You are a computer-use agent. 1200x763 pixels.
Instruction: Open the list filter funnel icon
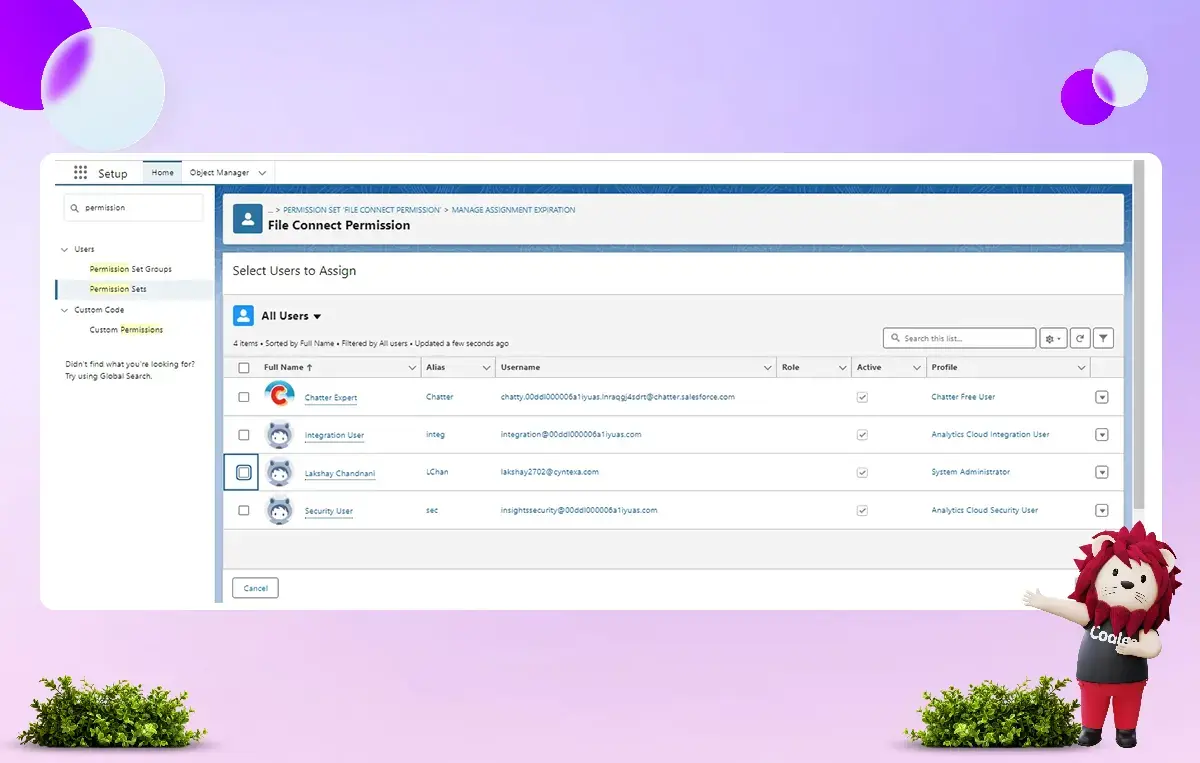1103,339
